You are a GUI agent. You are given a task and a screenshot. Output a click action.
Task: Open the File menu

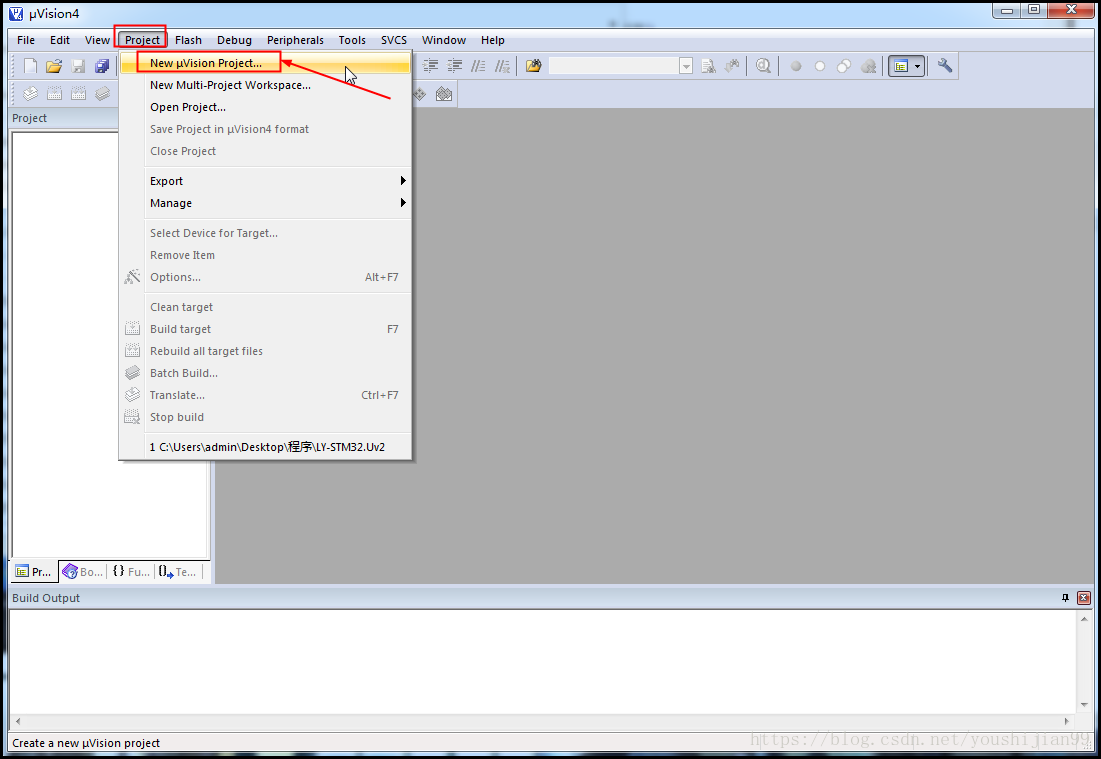pyautogui.click(x=26, y=40)
